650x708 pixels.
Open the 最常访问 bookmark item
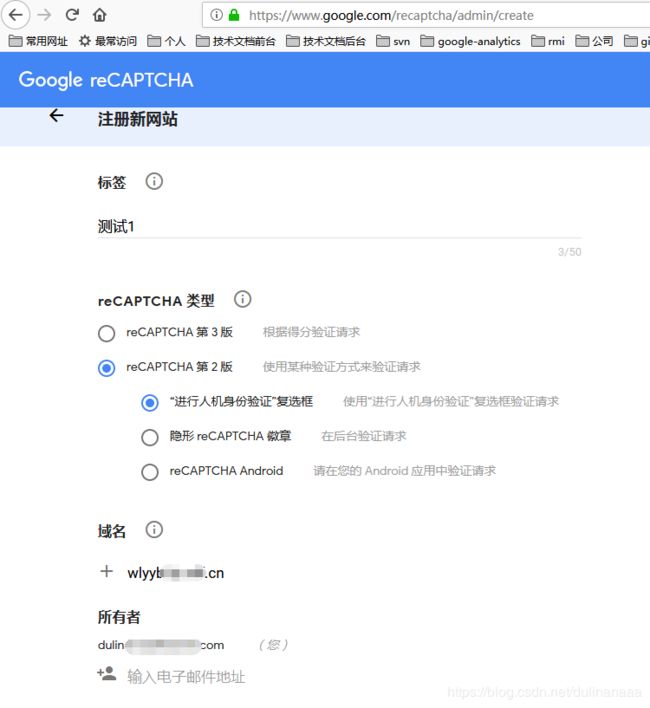coord(108,42)
